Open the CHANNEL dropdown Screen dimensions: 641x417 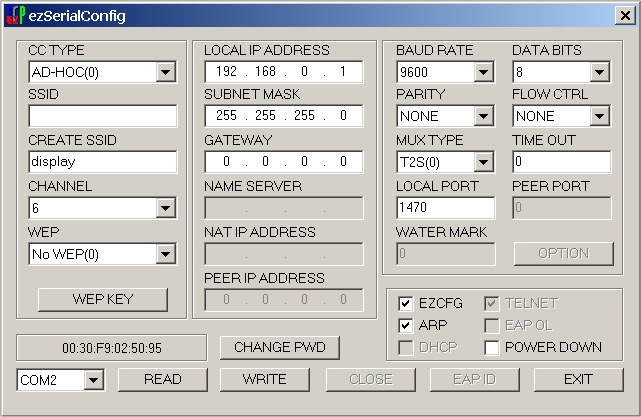166,208
